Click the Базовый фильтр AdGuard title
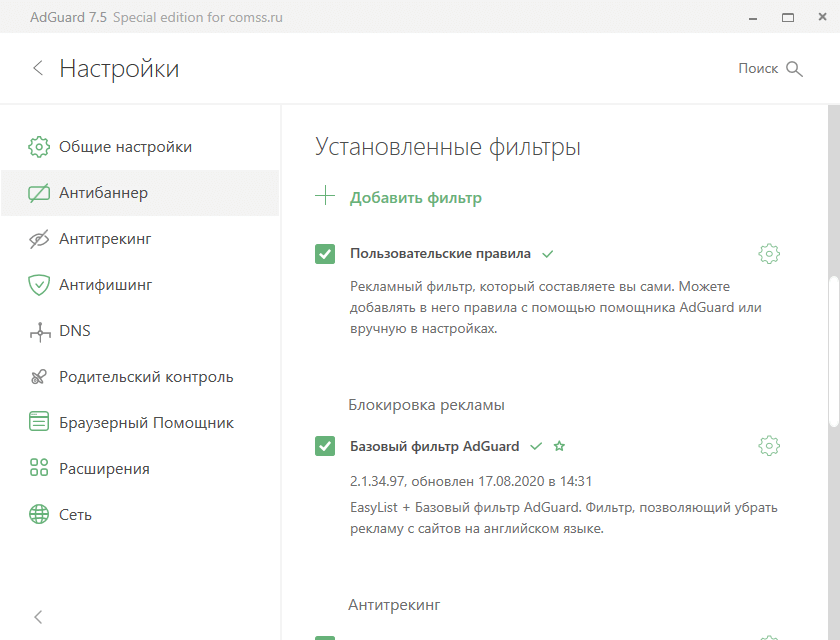840x640 pixels. [x=434, y=446]
